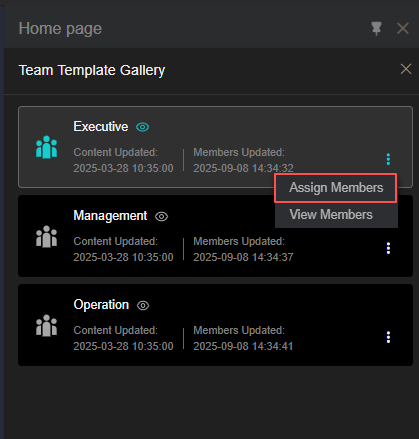The height and width of the screenshot is (439, 419).
Task: Choose Assign Members from the menu
Action: 336,188
